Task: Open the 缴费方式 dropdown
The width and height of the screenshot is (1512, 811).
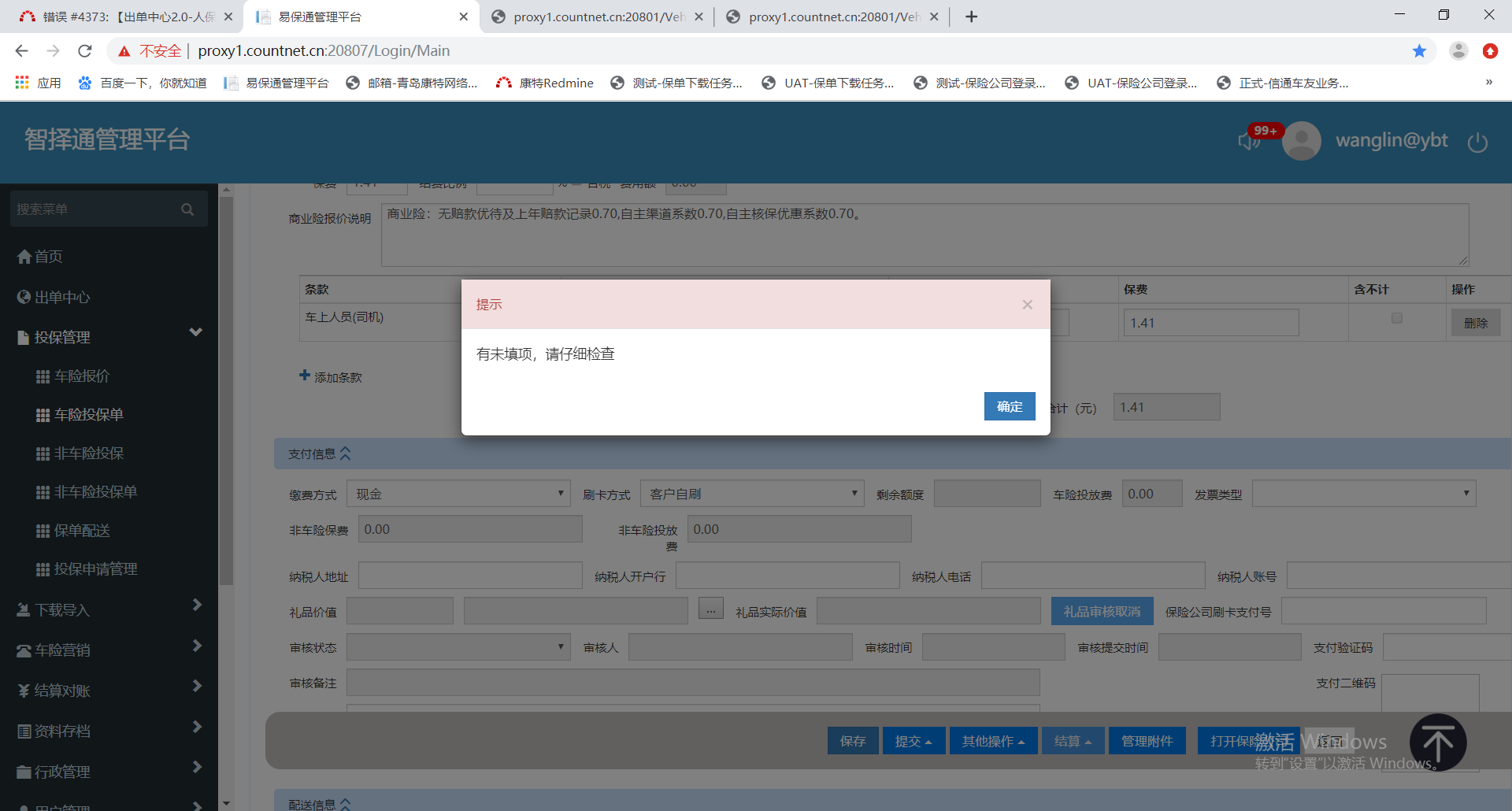Action: (458, 494)
